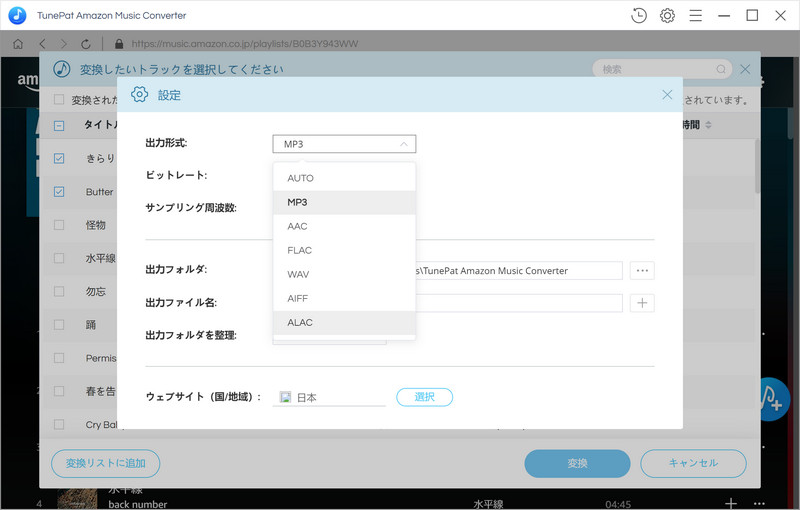Open the conversion history clock icon

pos(638,15)
